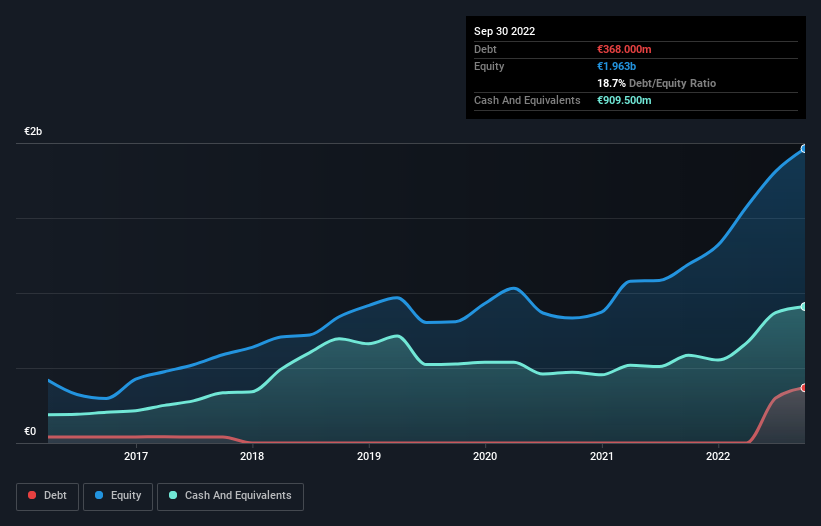821x526 pixels.
Task: Click the red dot in the Debt legend
Action: point(33,496)
